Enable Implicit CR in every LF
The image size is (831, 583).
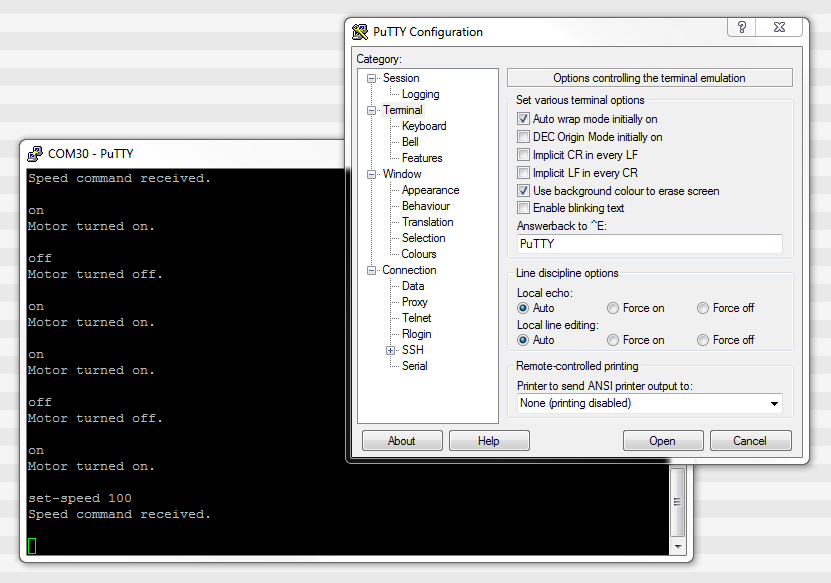[x=523, y=155]
